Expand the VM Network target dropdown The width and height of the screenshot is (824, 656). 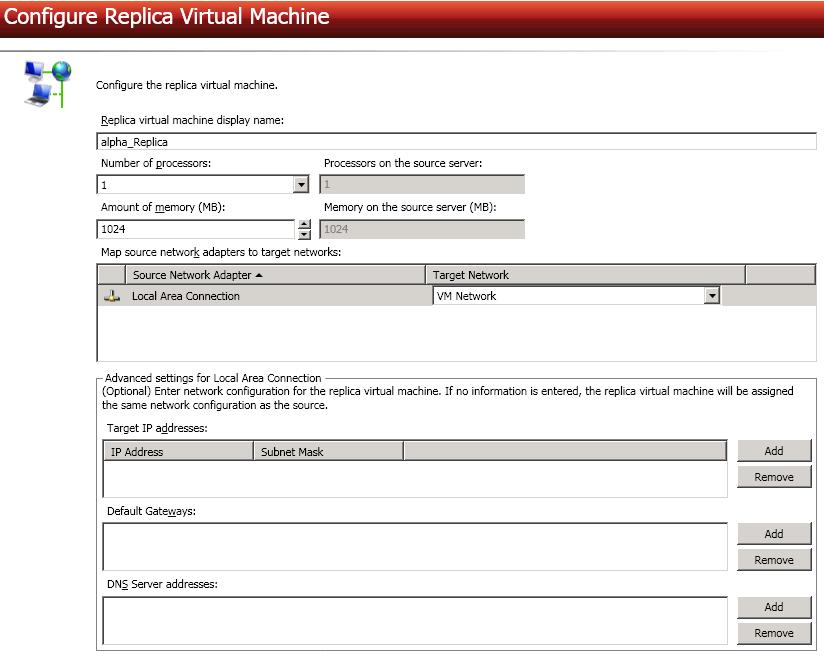(712, 296)
